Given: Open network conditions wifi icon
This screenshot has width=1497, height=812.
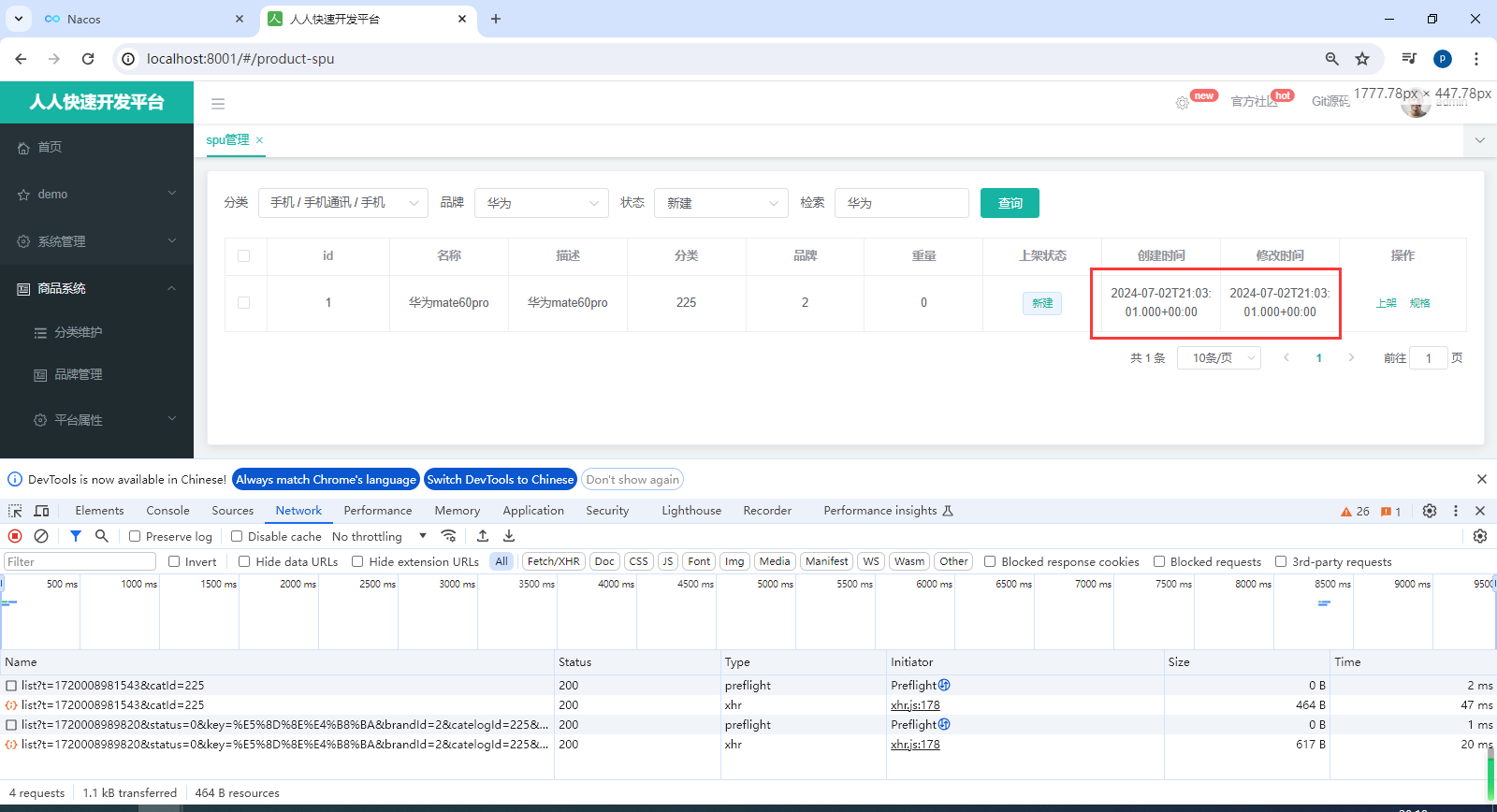Looking at the screenshot, I should [449, 536].
